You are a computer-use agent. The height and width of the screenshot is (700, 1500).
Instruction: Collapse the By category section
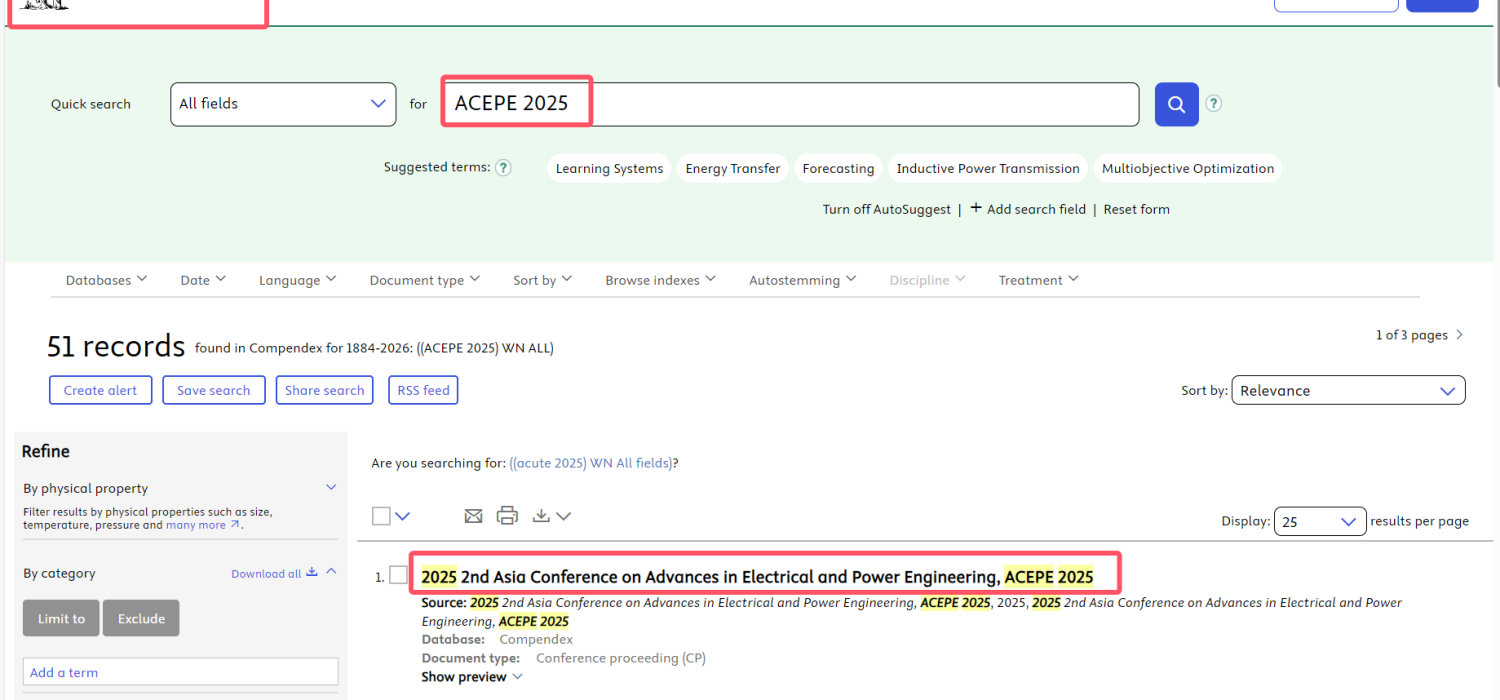point(331,571)
